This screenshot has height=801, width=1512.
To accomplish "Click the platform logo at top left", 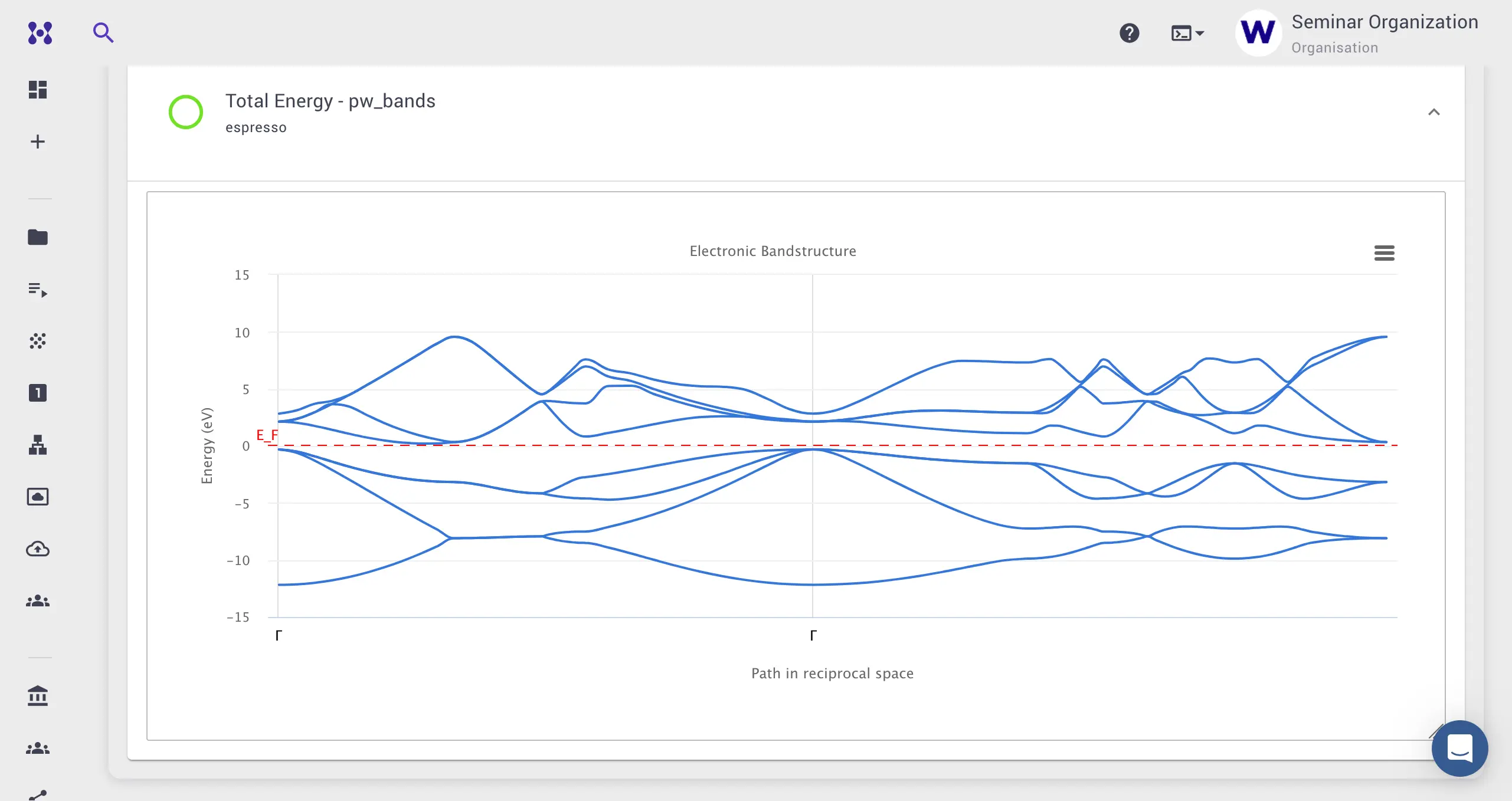I will tap(40, 33).
